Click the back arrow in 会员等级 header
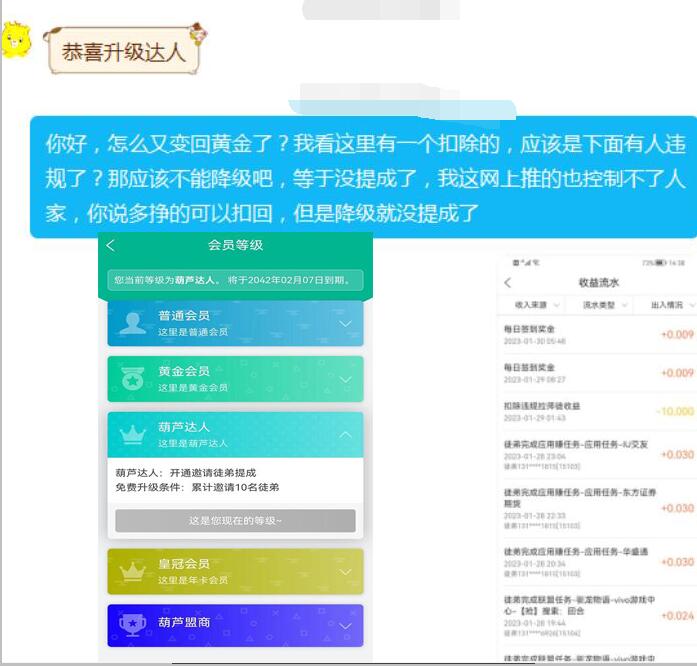The image size is (697, 666). (111, 246)
